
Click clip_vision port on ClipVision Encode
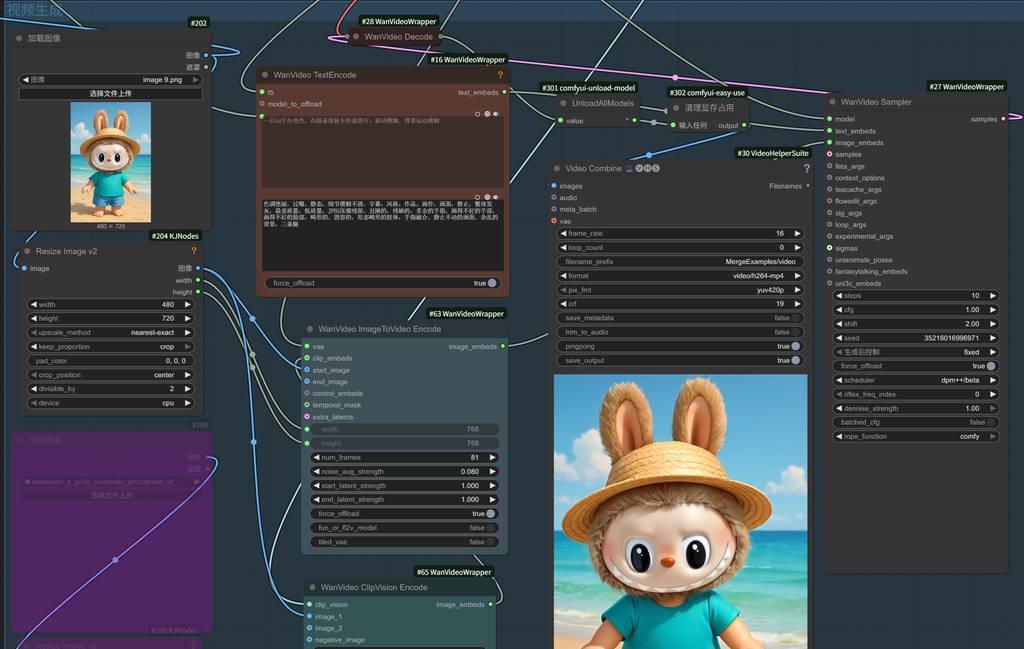click(x=310, y=605)
